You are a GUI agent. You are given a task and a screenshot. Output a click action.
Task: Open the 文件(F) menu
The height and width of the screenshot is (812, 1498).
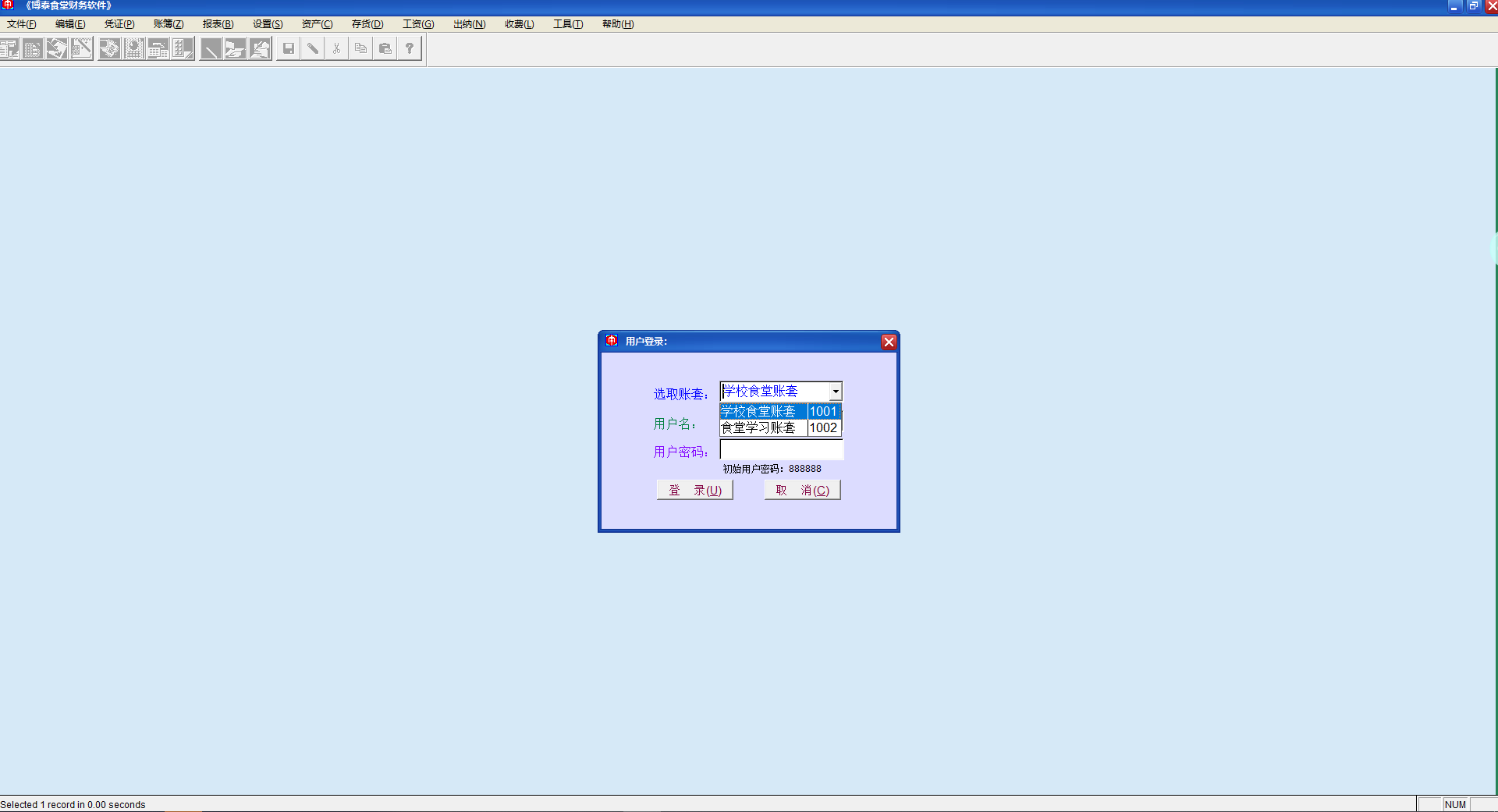coord(22,24)
